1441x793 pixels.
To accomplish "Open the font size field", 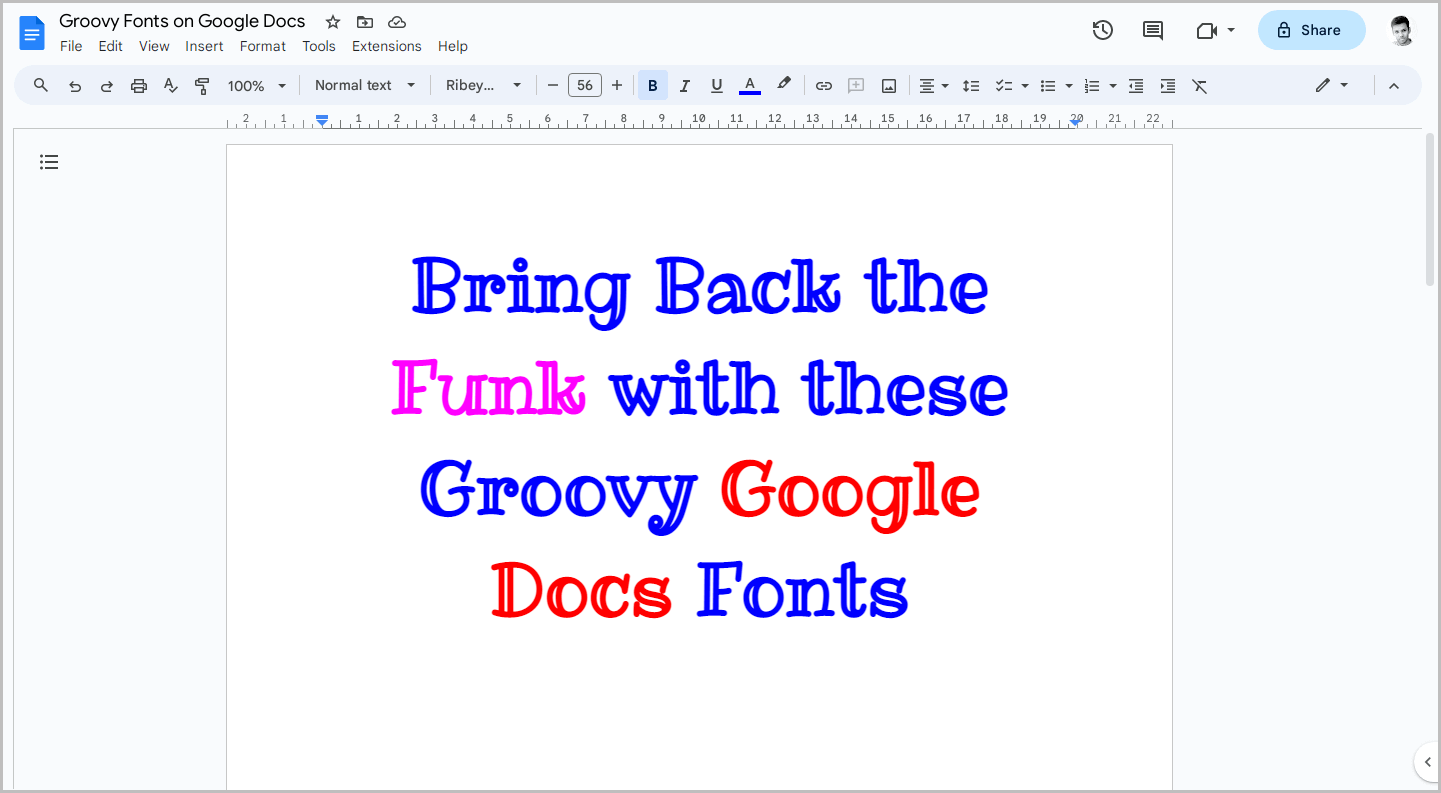I will pyautogui.click(x=584, y=85).
